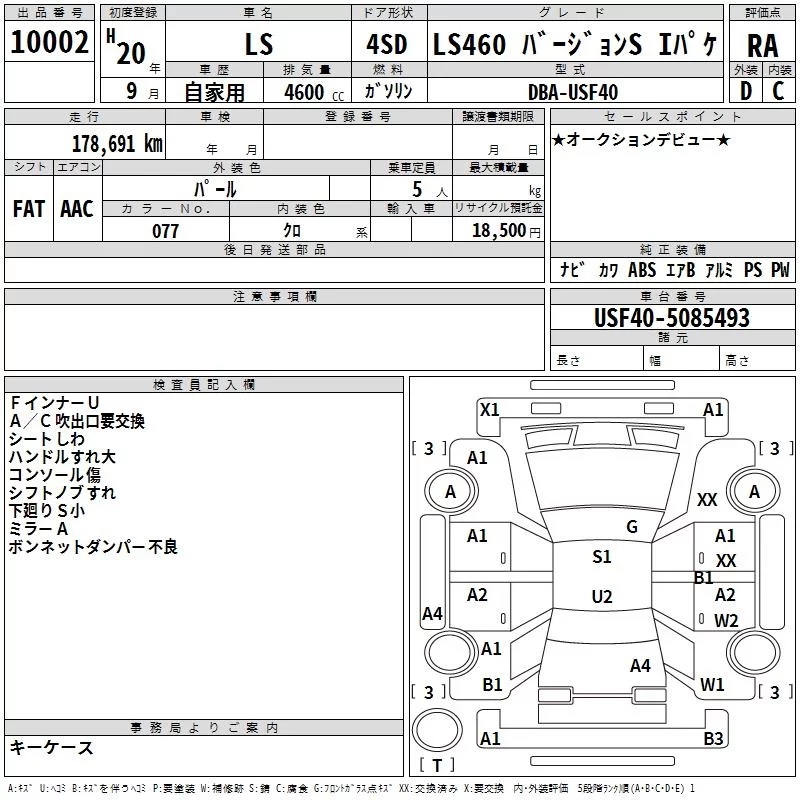Select the クロ interior color
Viewport: 800px width, 800px height.
[292, 230]
